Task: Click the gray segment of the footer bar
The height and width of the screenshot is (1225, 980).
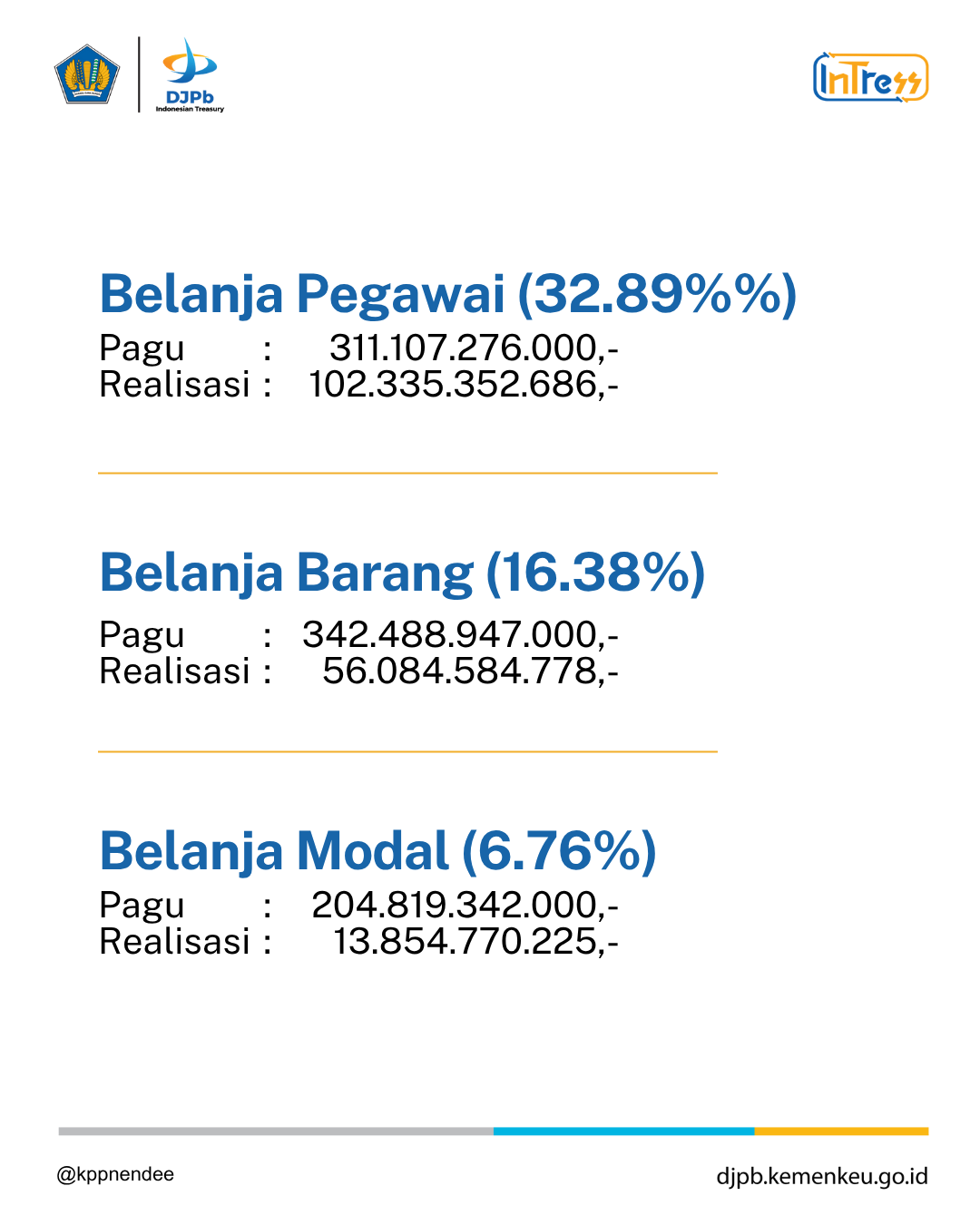Action: [276, 1132]
